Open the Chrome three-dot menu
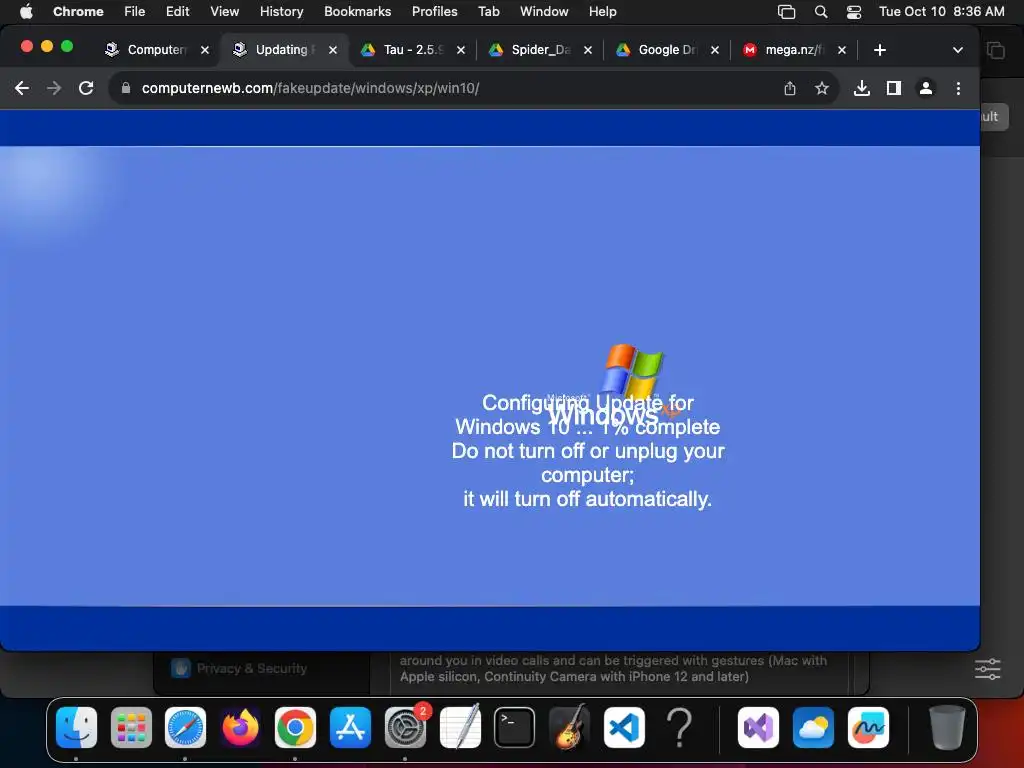The image size is (1024, 768). [958, 88]
